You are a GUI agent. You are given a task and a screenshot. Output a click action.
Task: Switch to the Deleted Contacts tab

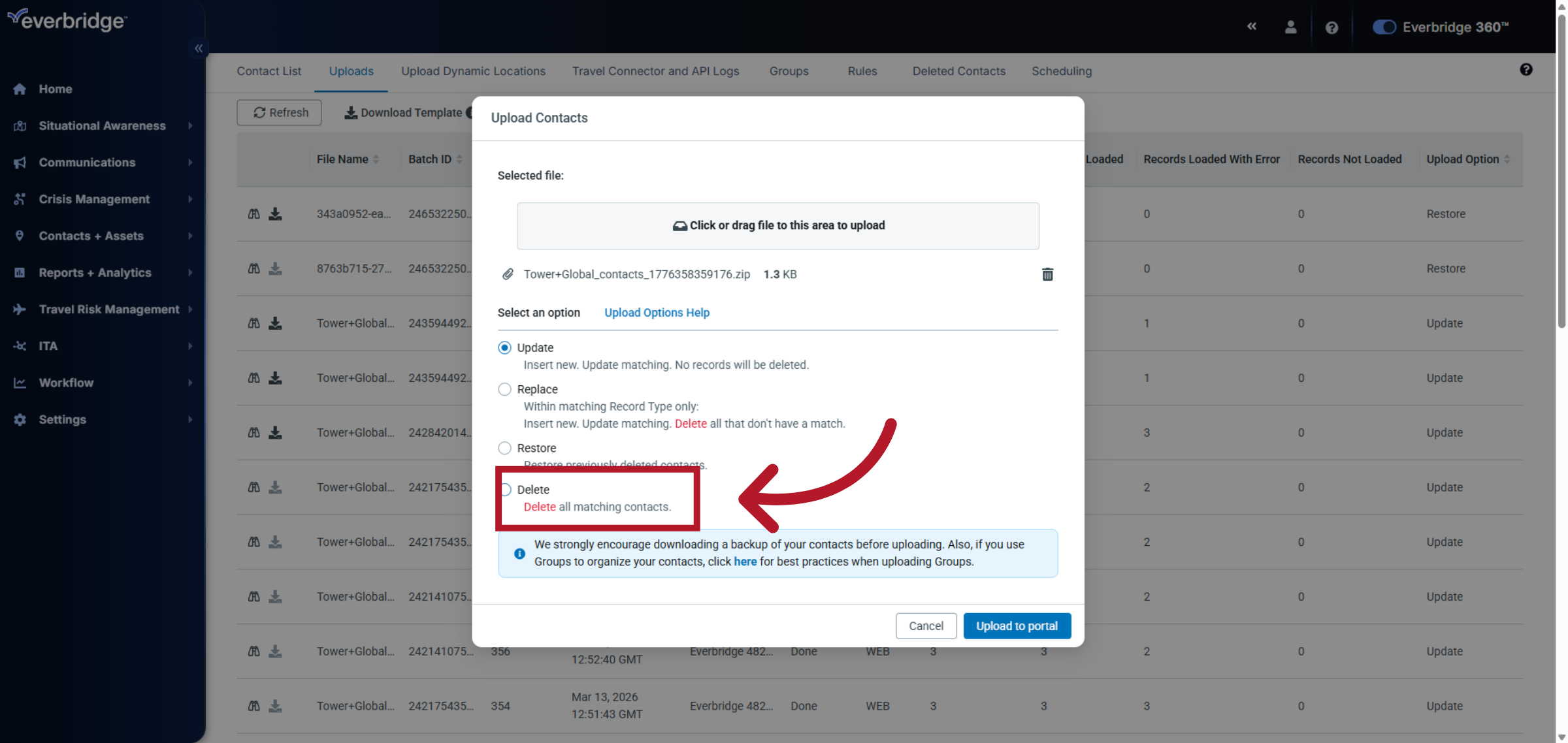point(958,71)
